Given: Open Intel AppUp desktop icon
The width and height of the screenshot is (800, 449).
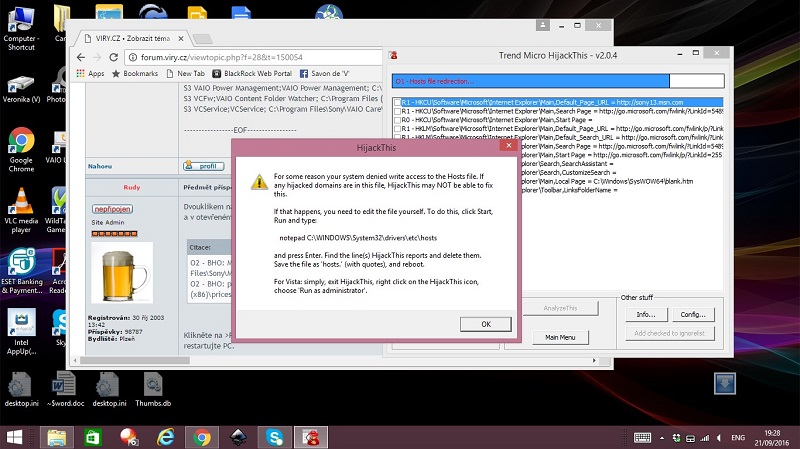Looking at the screenshot, I should [x=21, y=332].
